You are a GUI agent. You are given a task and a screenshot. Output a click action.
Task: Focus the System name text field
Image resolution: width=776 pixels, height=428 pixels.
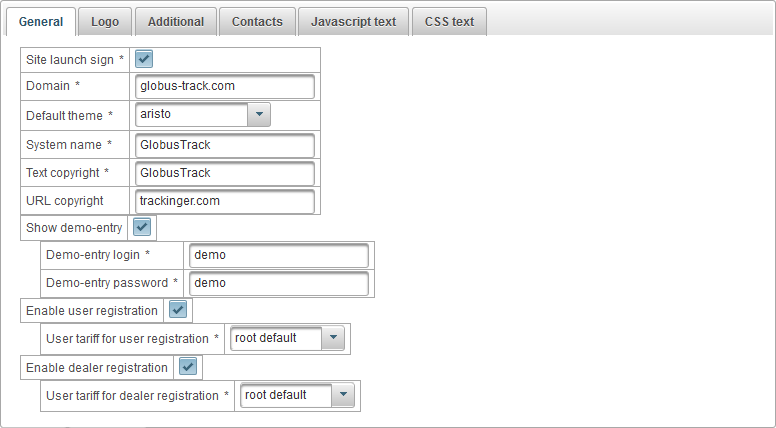coord(225,145)
